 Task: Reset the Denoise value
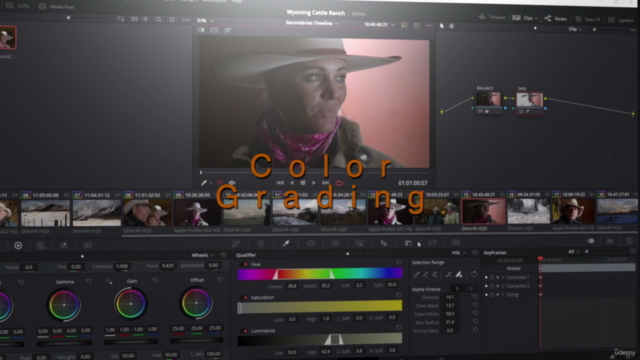[475, 297]
